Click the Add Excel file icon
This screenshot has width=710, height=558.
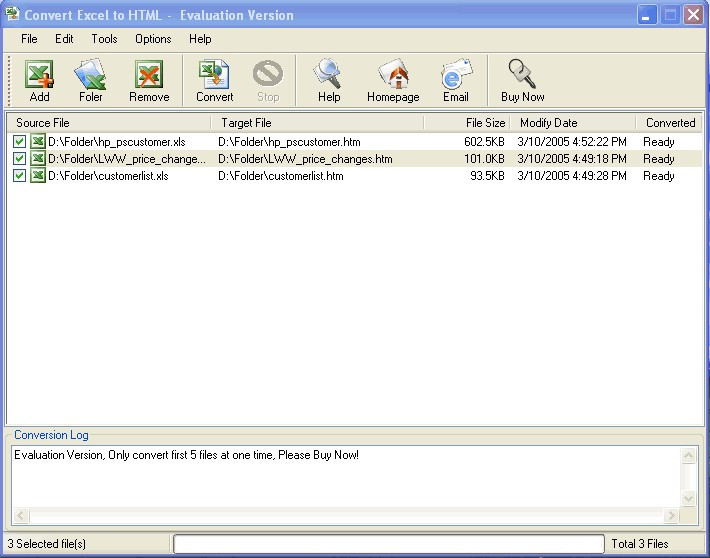tap(39, 75)
